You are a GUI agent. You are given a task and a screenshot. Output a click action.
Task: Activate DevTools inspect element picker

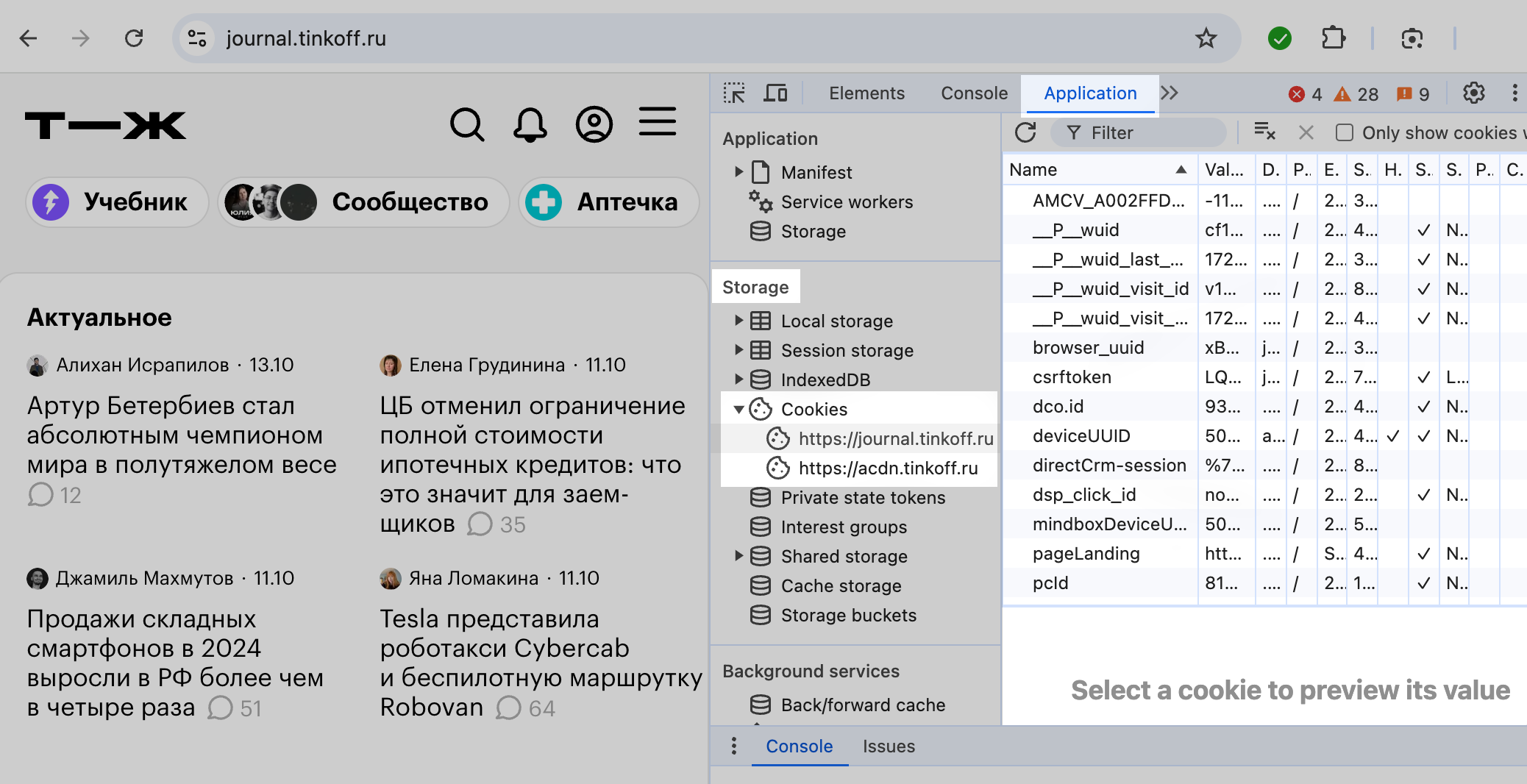point(734,93)
